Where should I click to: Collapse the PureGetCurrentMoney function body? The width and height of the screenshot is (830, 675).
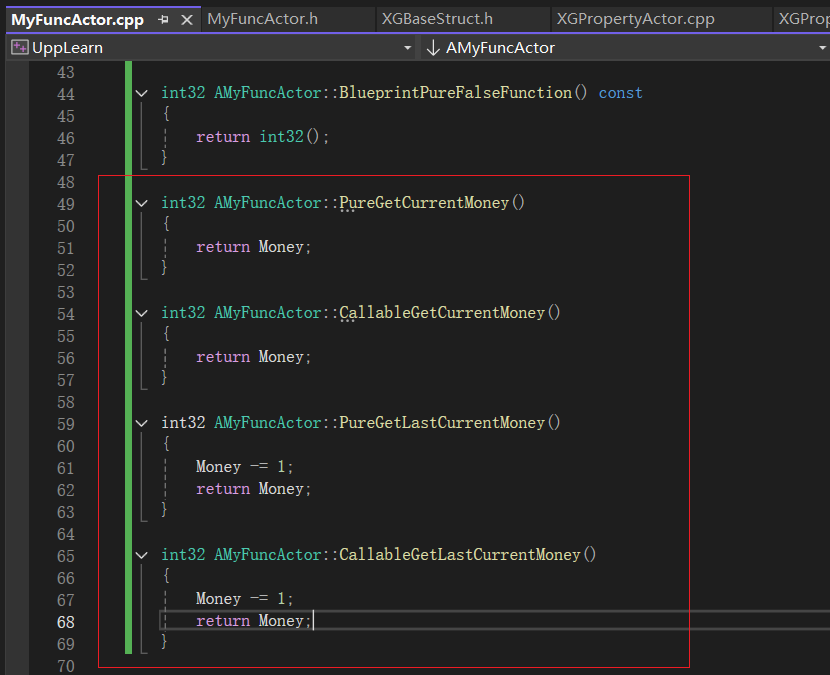pos(141,203)
